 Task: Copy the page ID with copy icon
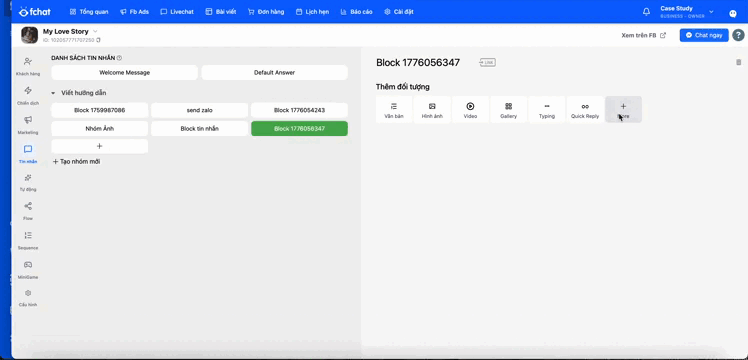tap(98, 40)
